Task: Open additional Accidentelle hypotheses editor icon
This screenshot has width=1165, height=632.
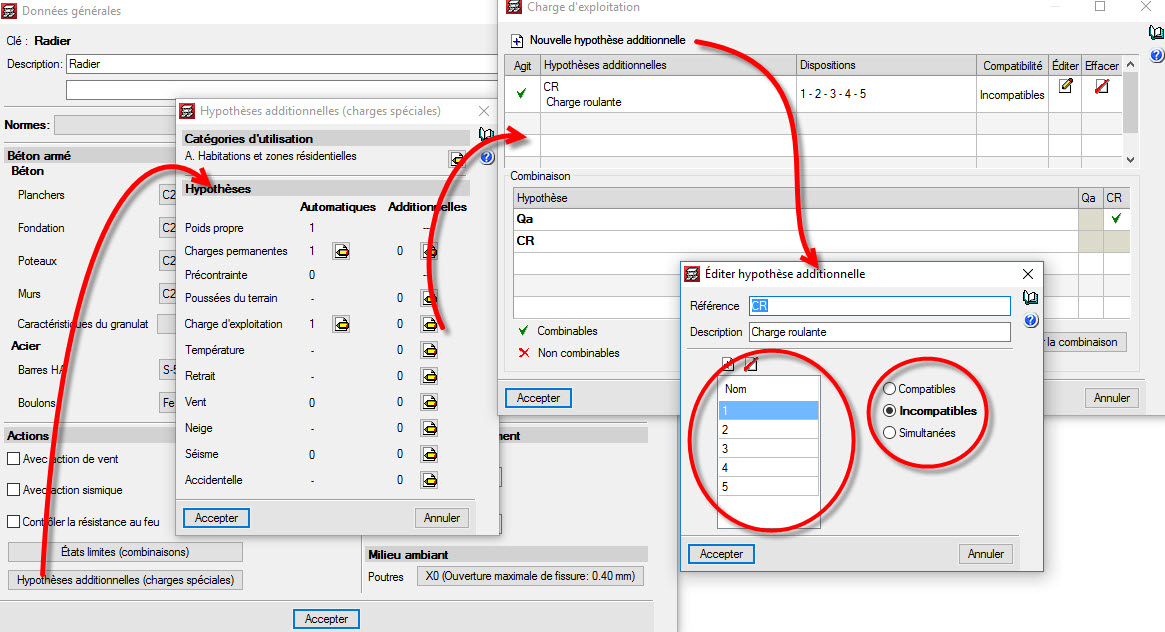Action: point(429,480)
